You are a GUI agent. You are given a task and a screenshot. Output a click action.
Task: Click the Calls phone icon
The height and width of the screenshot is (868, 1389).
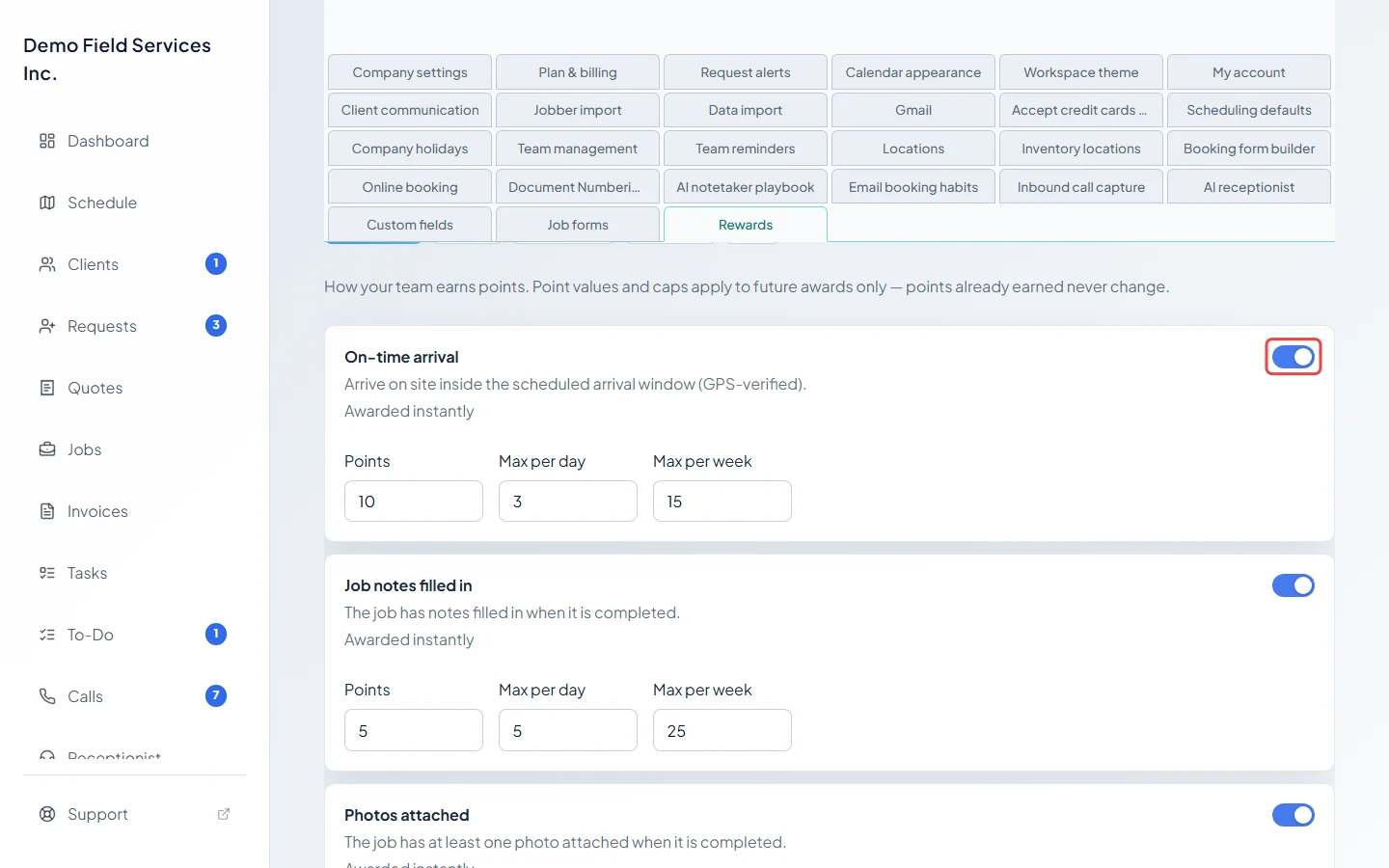[x=47, y=696]
